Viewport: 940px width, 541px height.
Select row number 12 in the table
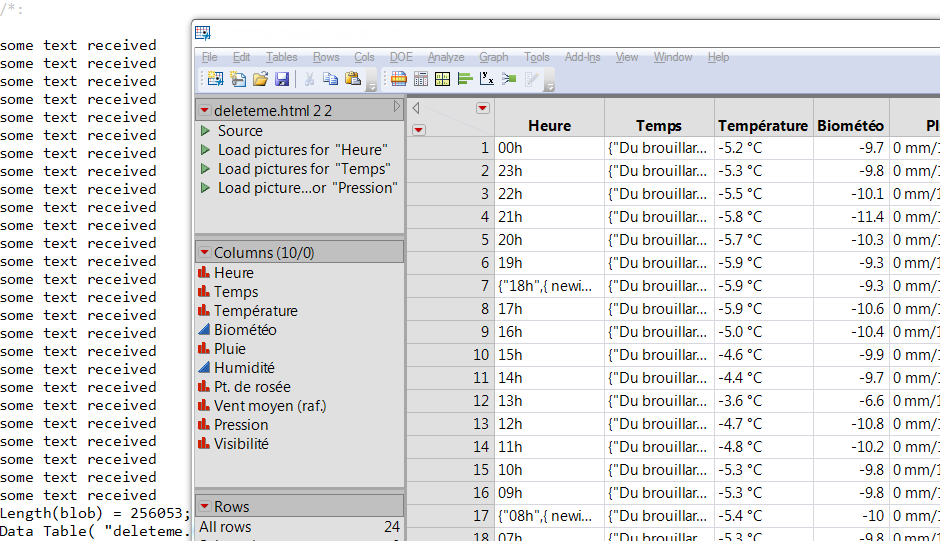pos(451,401)
